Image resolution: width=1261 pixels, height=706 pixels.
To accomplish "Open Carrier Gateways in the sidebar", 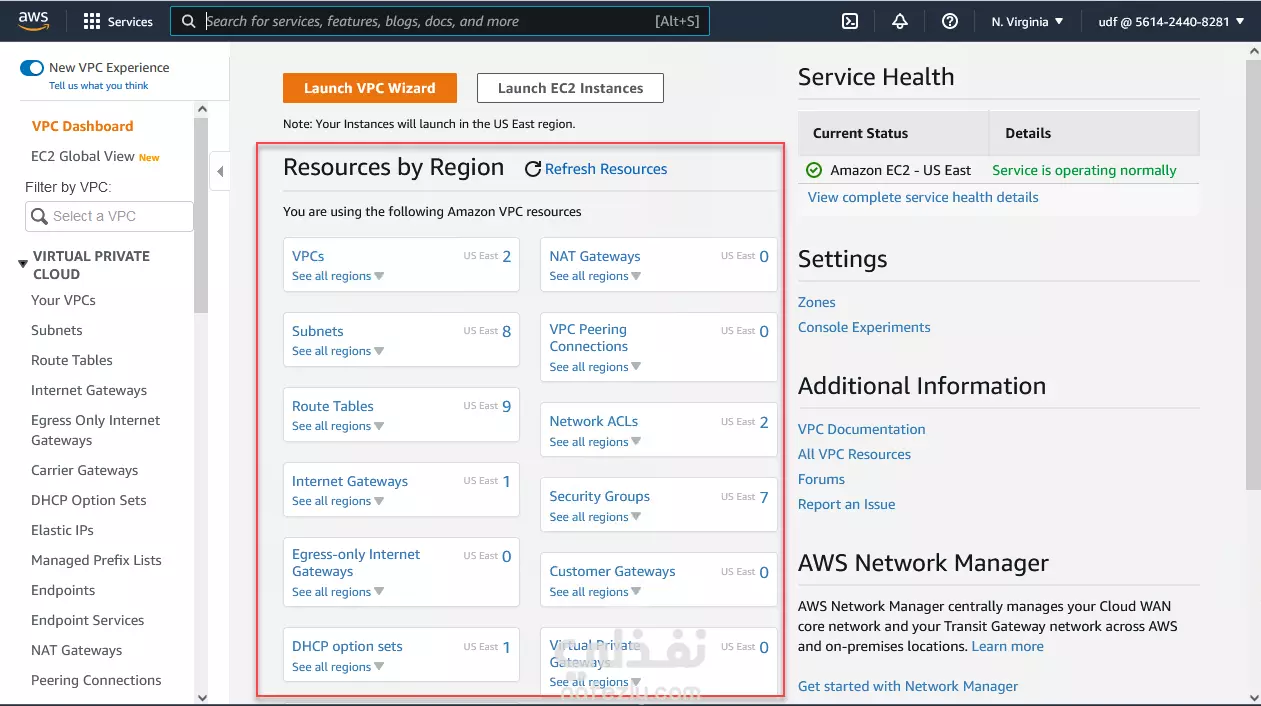I will pos(85,470).
